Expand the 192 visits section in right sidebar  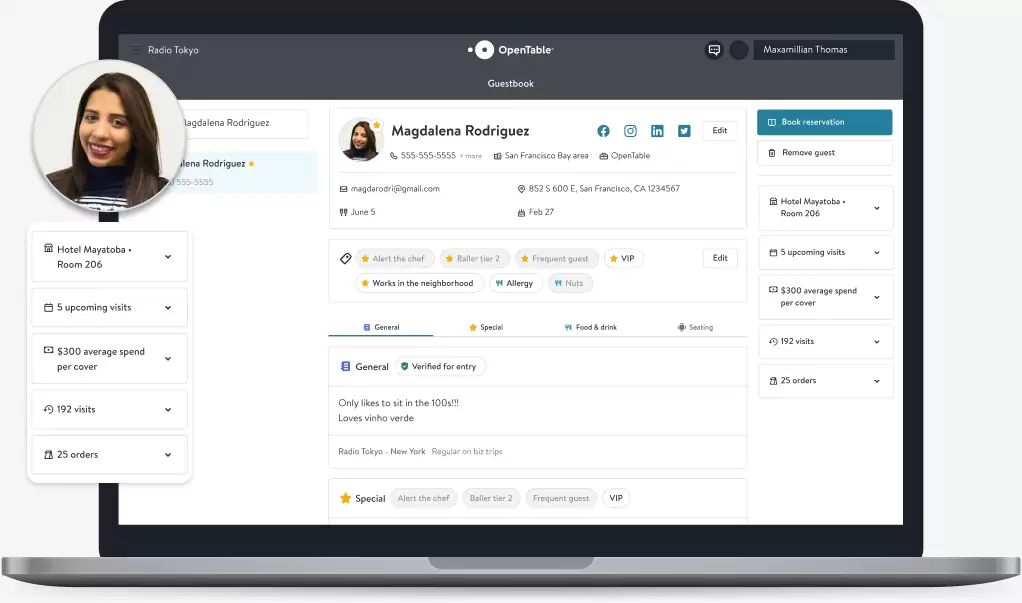(x=825, y=341)
